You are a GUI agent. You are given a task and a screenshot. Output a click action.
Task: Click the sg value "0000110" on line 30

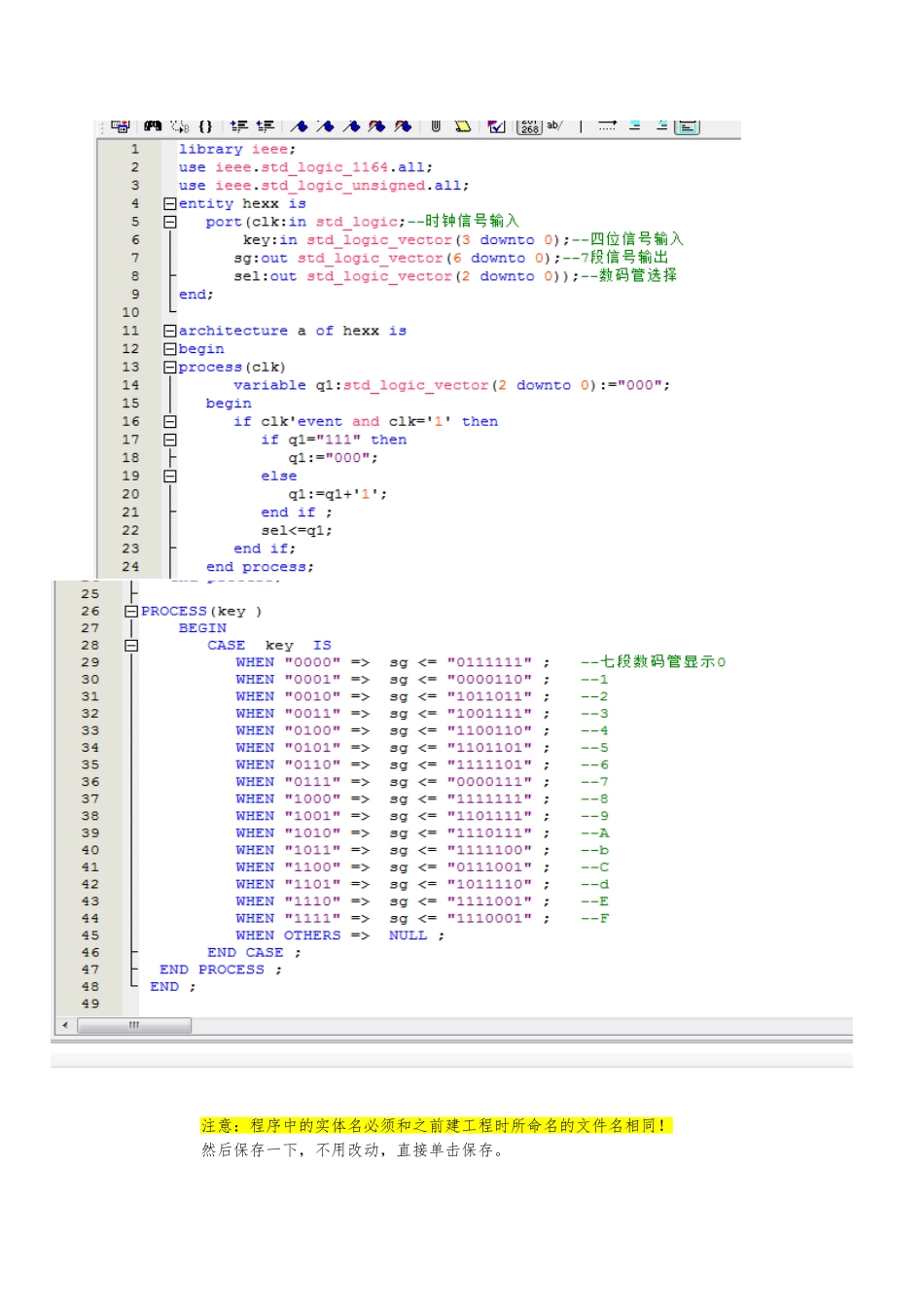pos(489,680)
